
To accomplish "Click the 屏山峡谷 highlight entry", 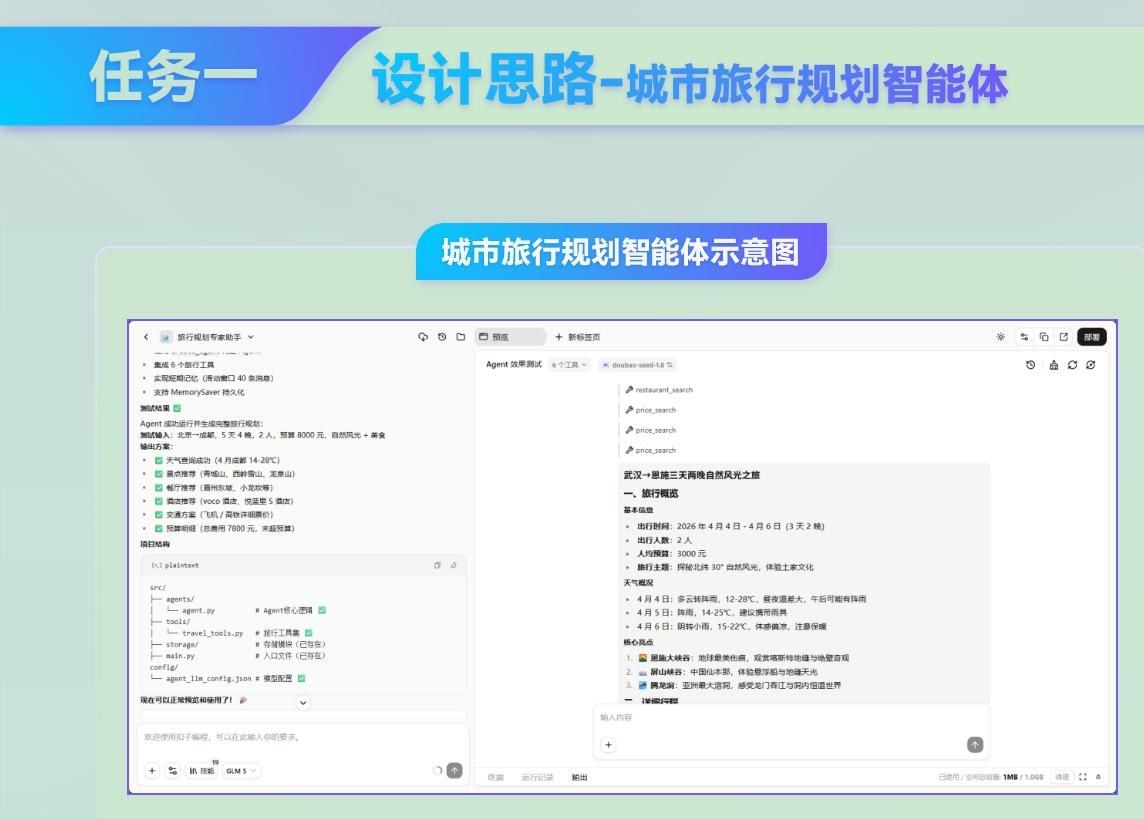I will point(727,672).
